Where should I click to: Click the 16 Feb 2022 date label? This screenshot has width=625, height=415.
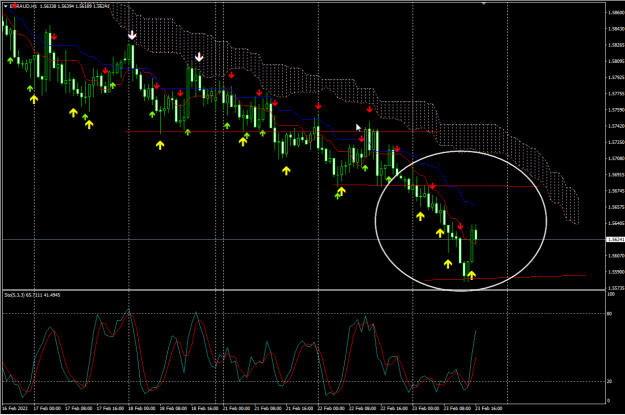coord(15,408)
